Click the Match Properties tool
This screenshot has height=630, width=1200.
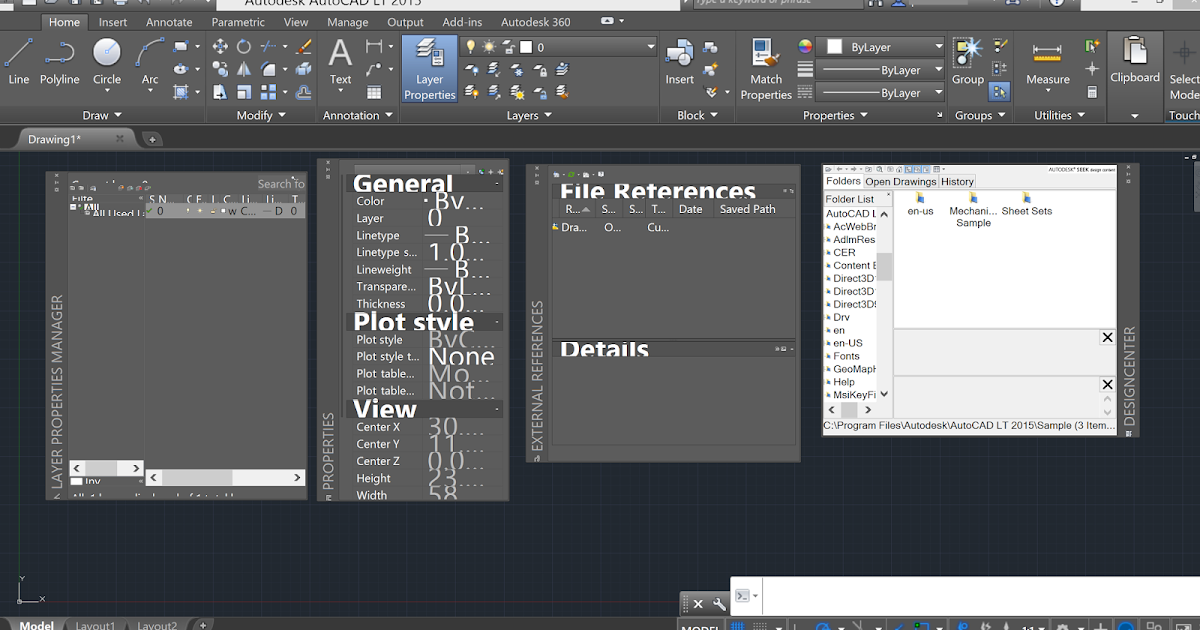[x=766, y=68]
